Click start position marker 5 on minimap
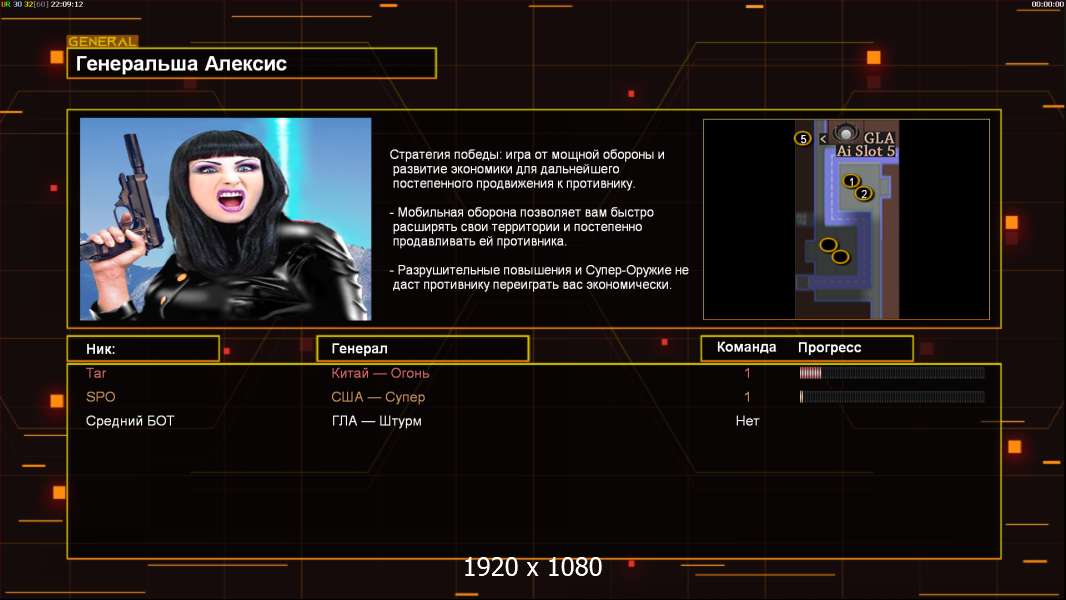Image resolution: width=1066 pixels, height=600 pixels. (x=803, y=139)
